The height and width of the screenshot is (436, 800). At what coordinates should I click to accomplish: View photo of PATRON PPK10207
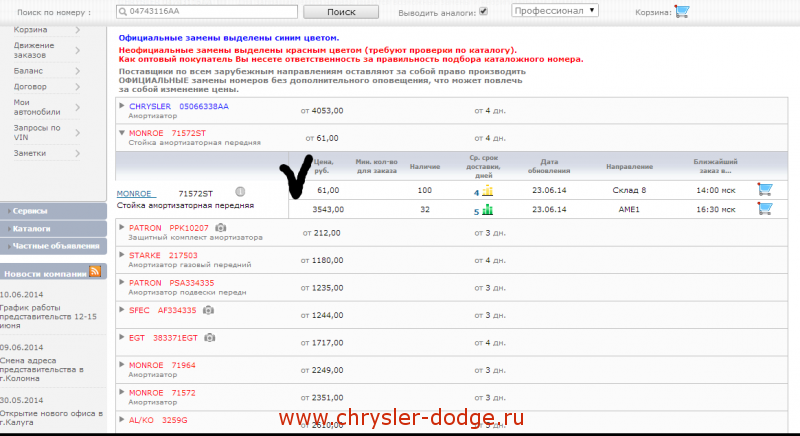(x=220, y=227)
